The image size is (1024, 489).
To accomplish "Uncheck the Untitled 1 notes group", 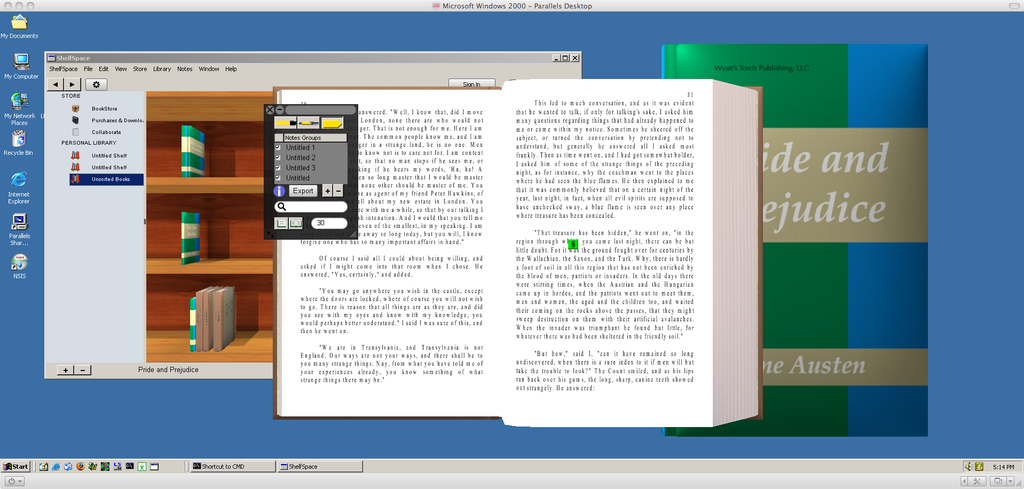I will (278, 148).
